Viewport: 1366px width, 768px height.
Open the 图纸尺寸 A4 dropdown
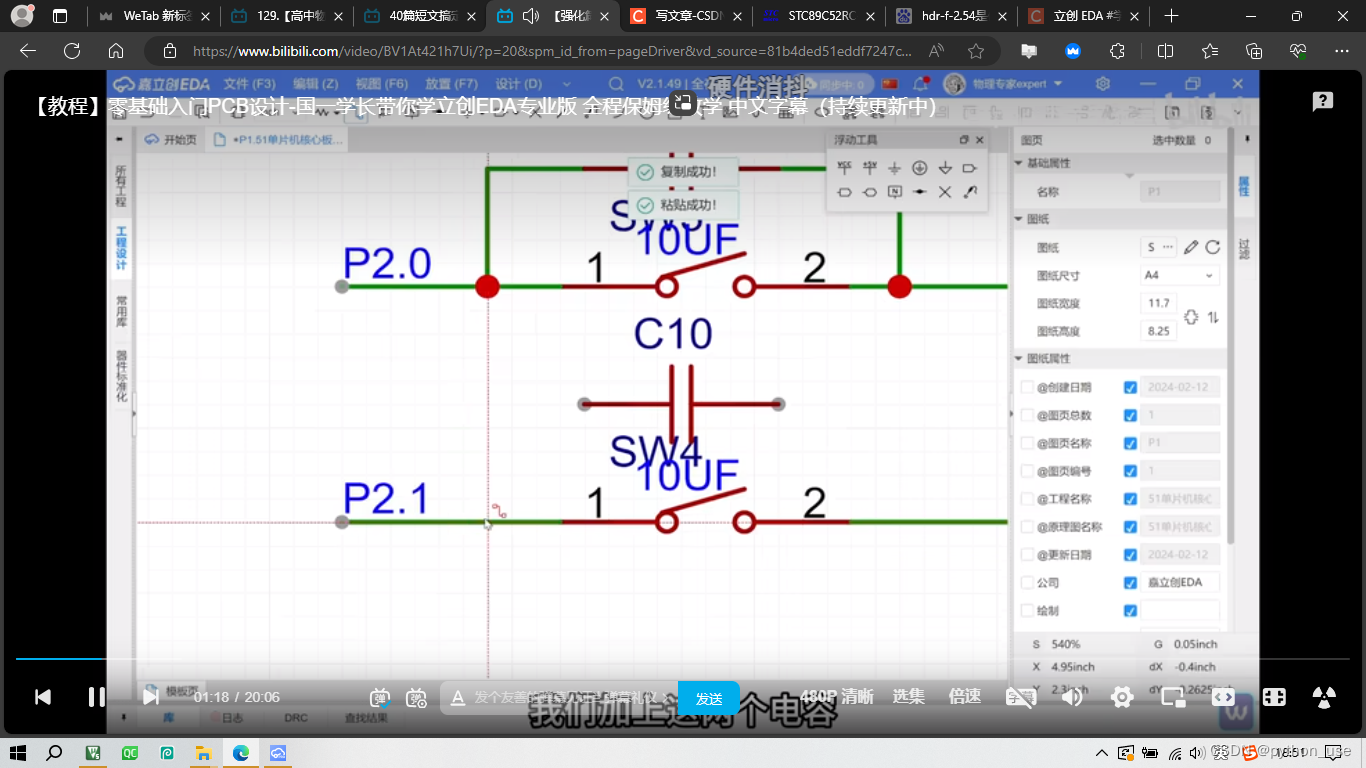(x=1179, y=275)
